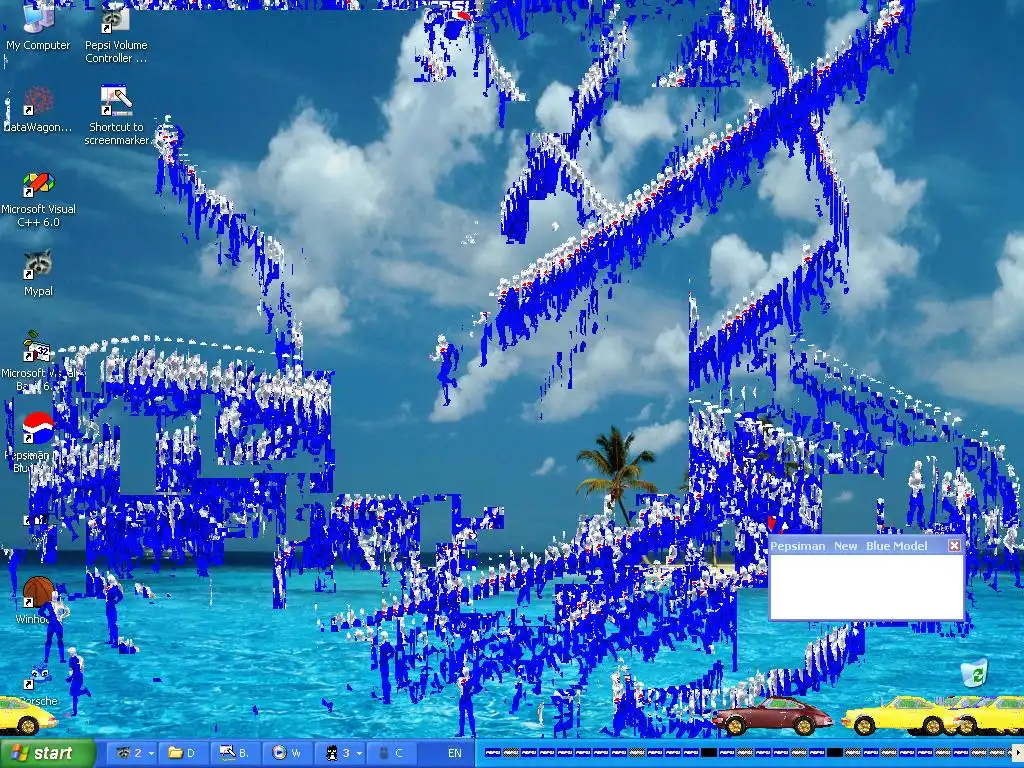Launch the Mypal raccoon browser icon
Viewport: 1024px width, 768px height.
(38, 273)
